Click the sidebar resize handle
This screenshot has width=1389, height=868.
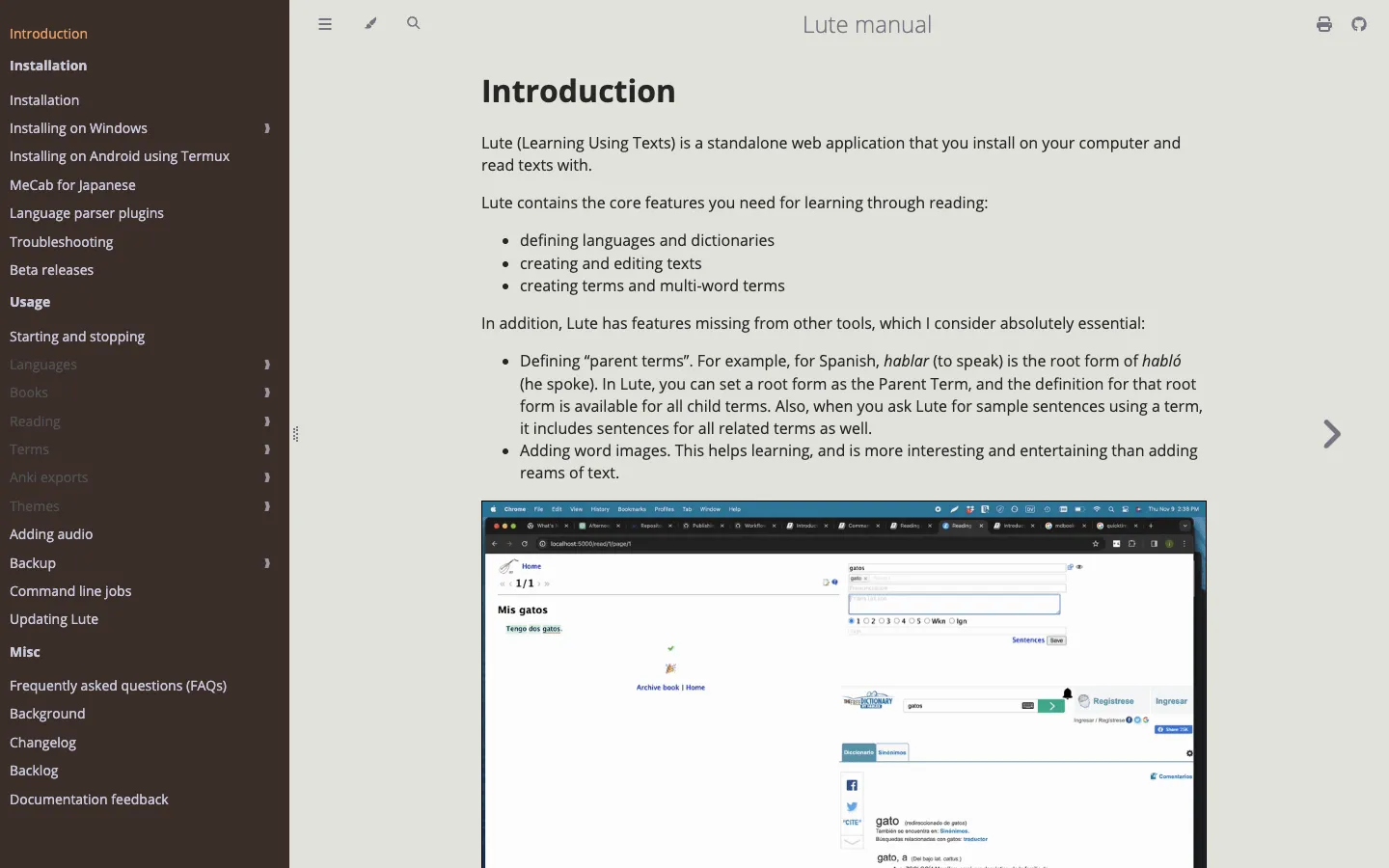295,435
